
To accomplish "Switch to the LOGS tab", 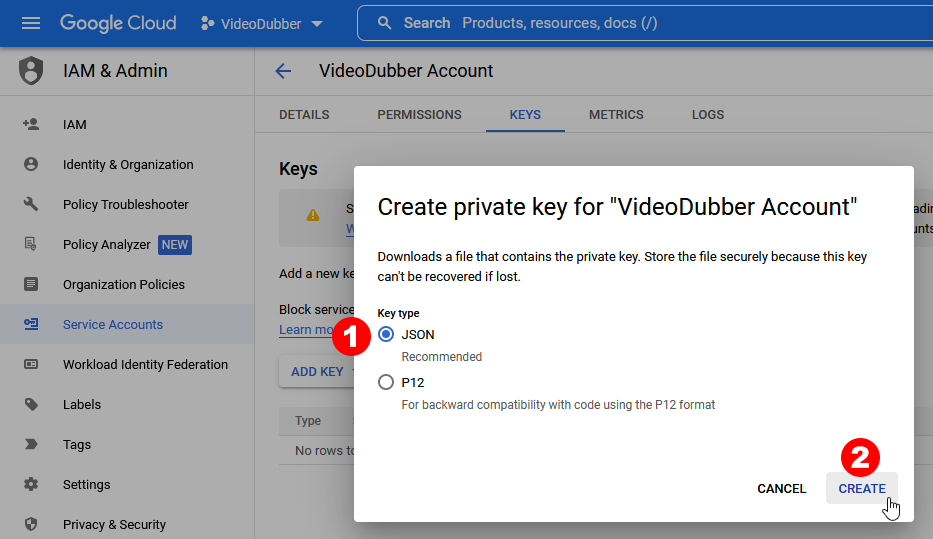I will (708, 115).
